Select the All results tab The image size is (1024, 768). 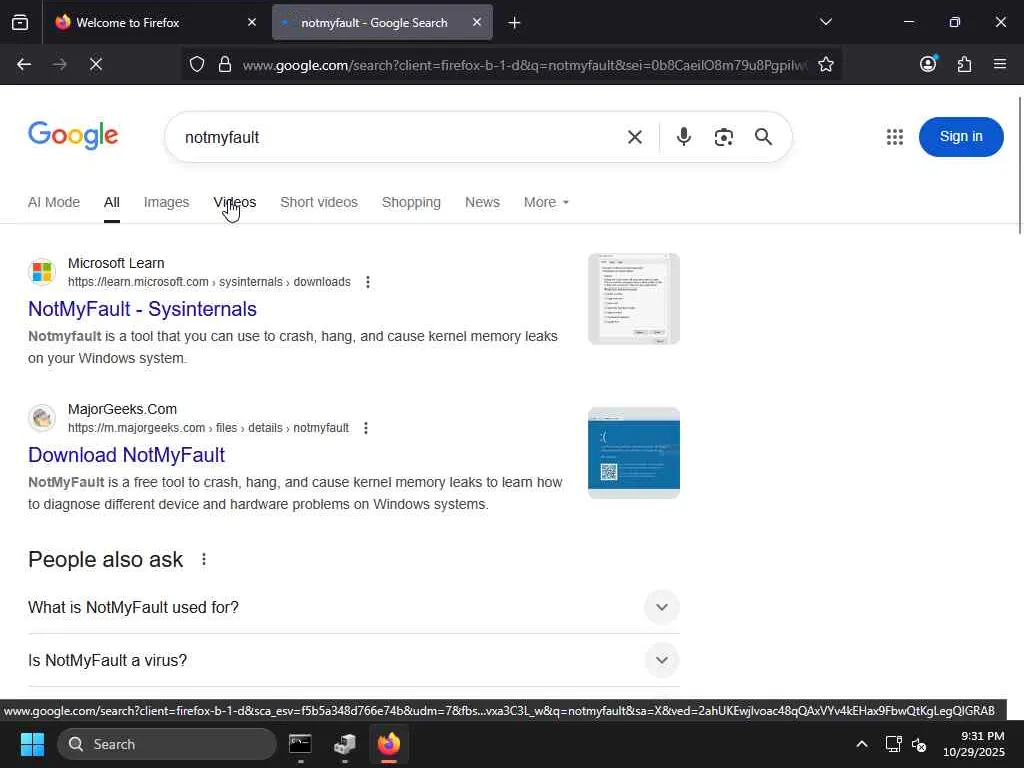click(x=112, y=202)
